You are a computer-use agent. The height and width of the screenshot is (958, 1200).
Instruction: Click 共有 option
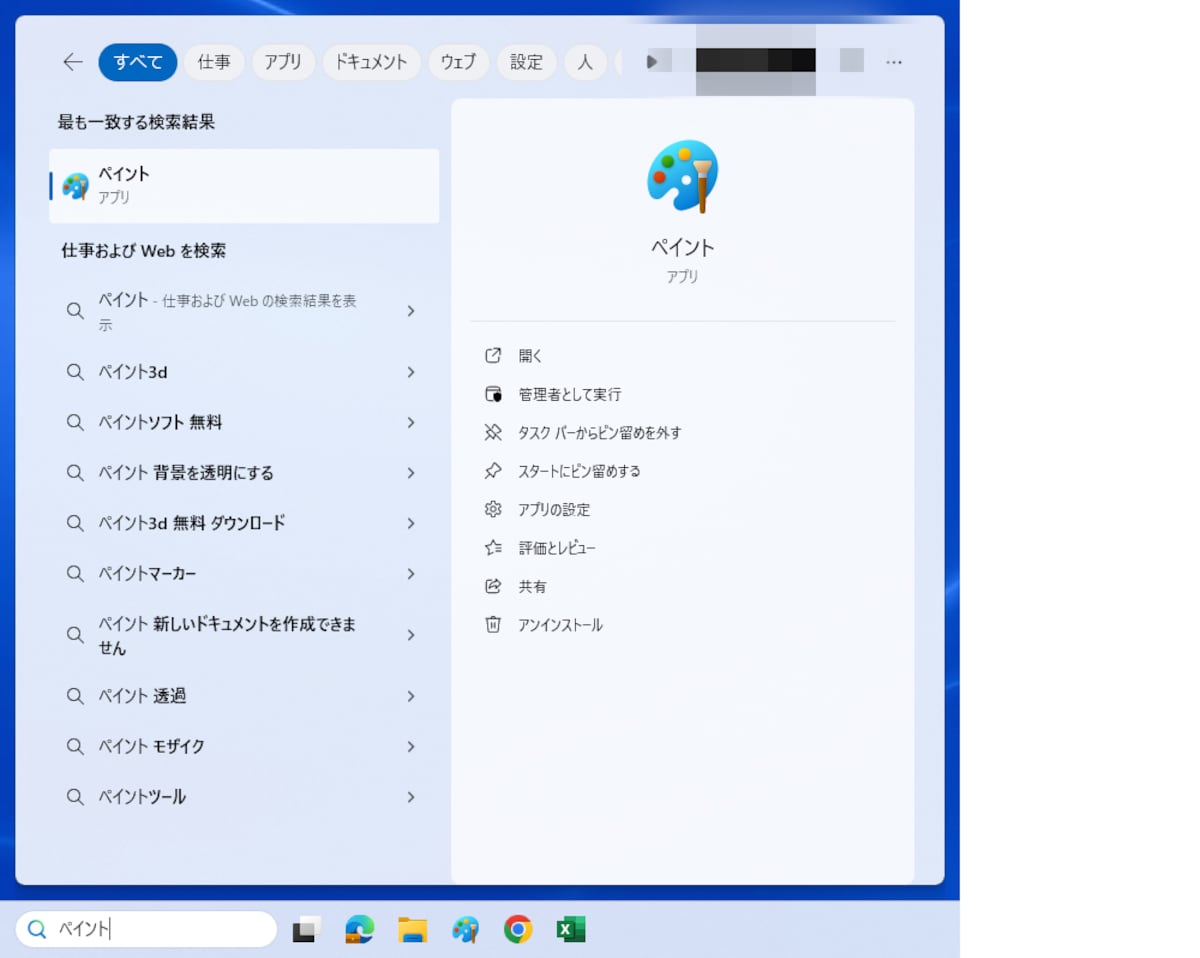[532, 587]
